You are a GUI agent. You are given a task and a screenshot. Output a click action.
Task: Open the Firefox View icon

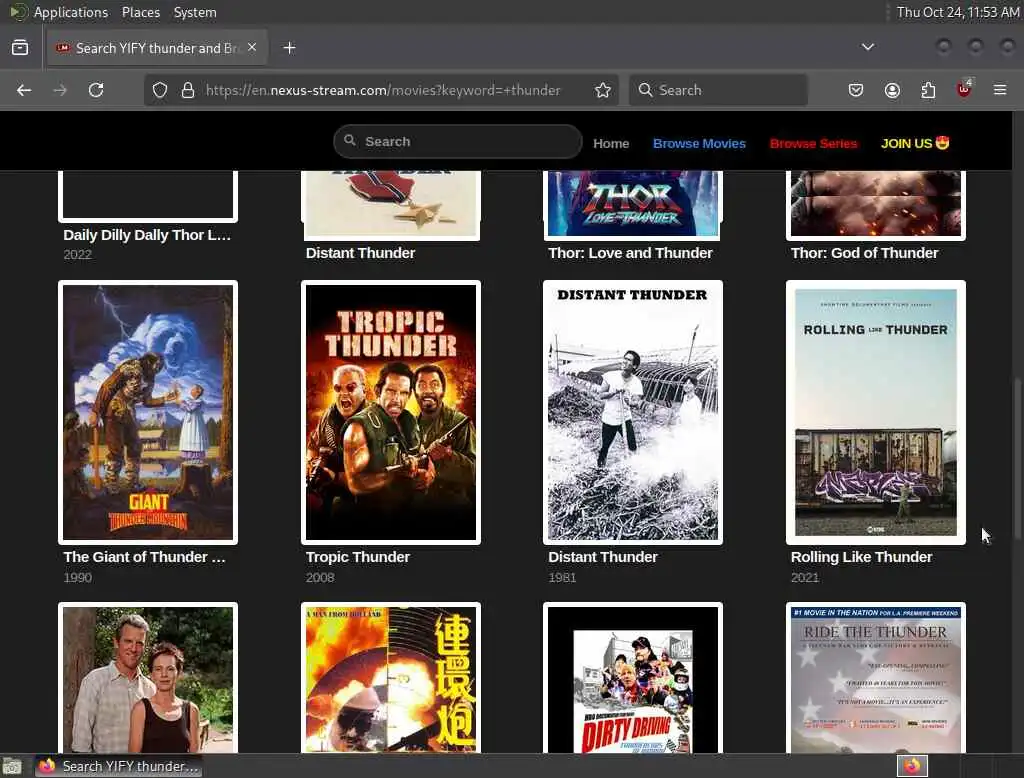(20, 48)
